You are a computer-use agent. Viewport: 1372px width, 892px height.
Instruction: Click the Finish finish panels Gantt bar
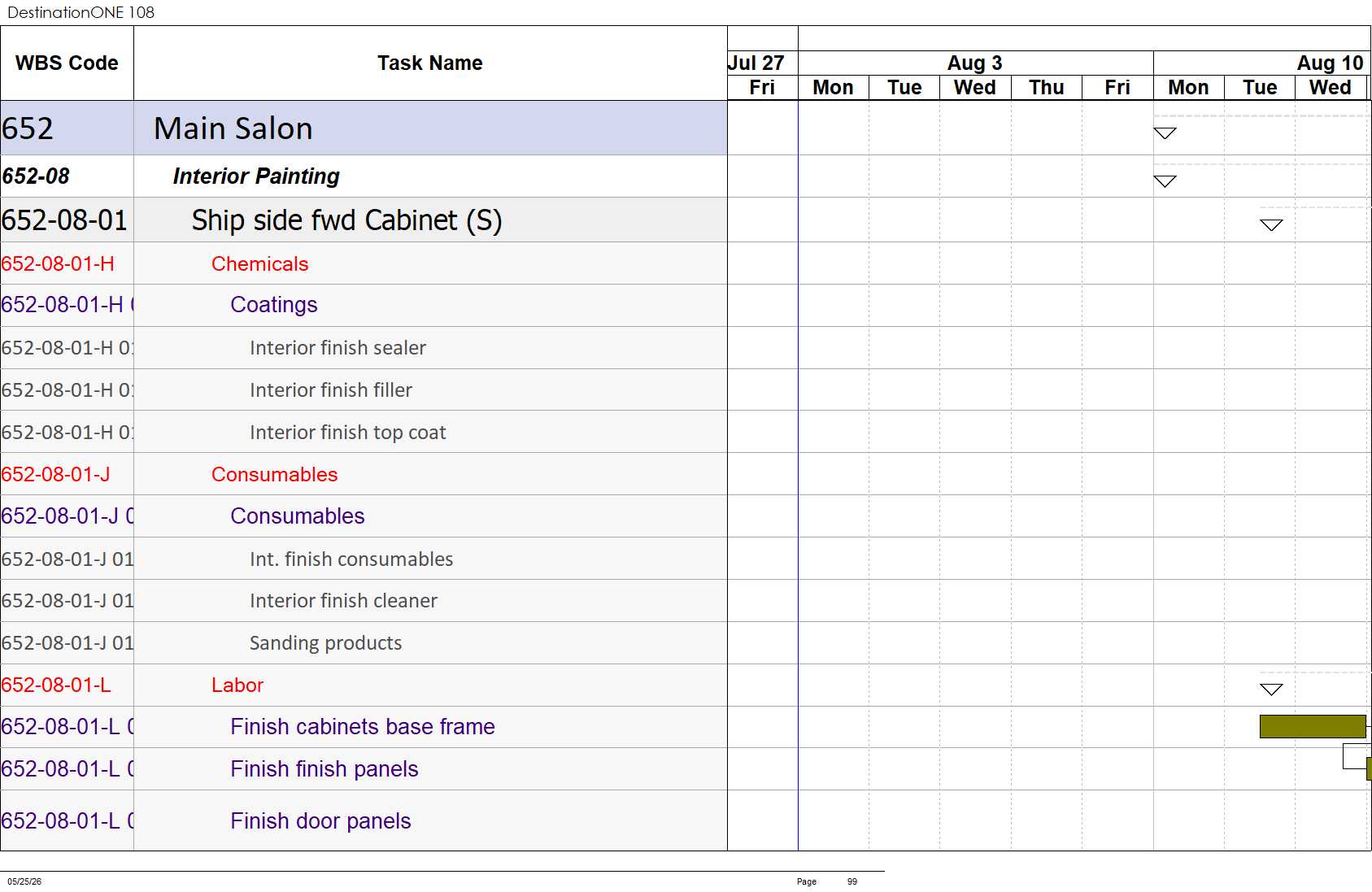[1370, 768]
